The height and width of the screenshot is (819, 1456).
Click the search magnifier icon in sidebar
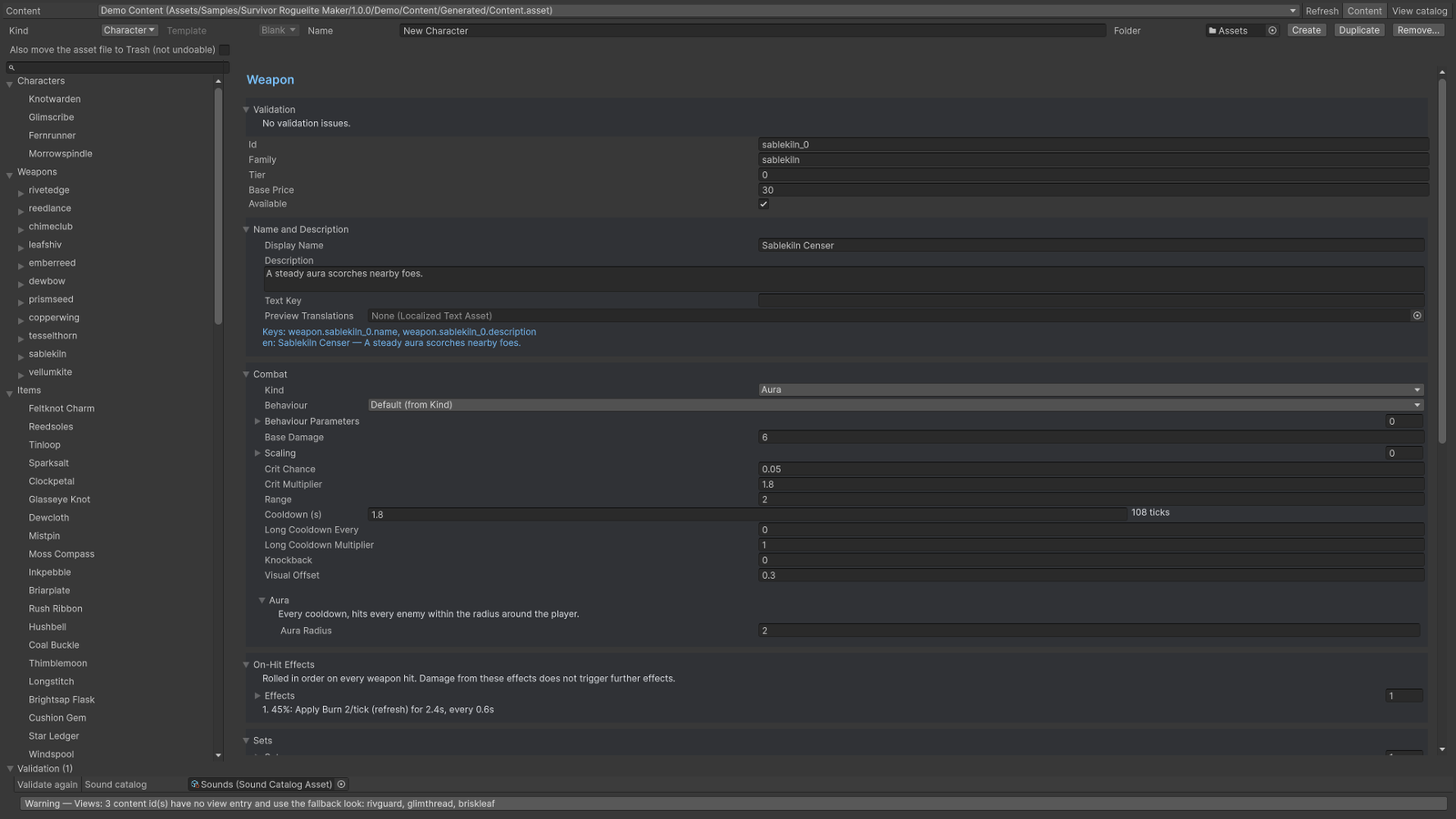12,67
